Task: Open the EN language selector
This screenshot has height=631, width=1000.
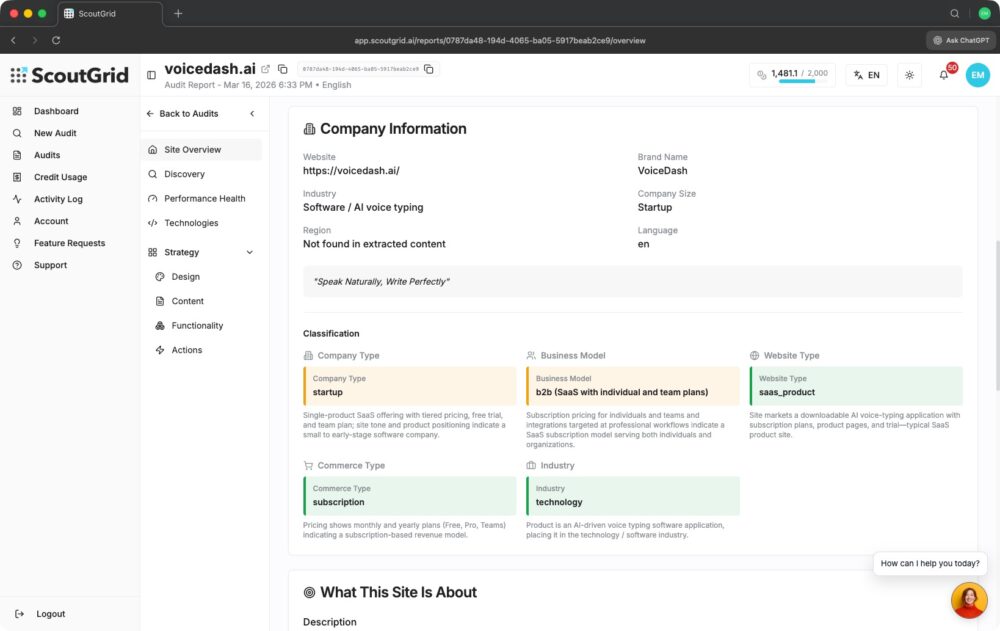Action: [x=866, y=75]
